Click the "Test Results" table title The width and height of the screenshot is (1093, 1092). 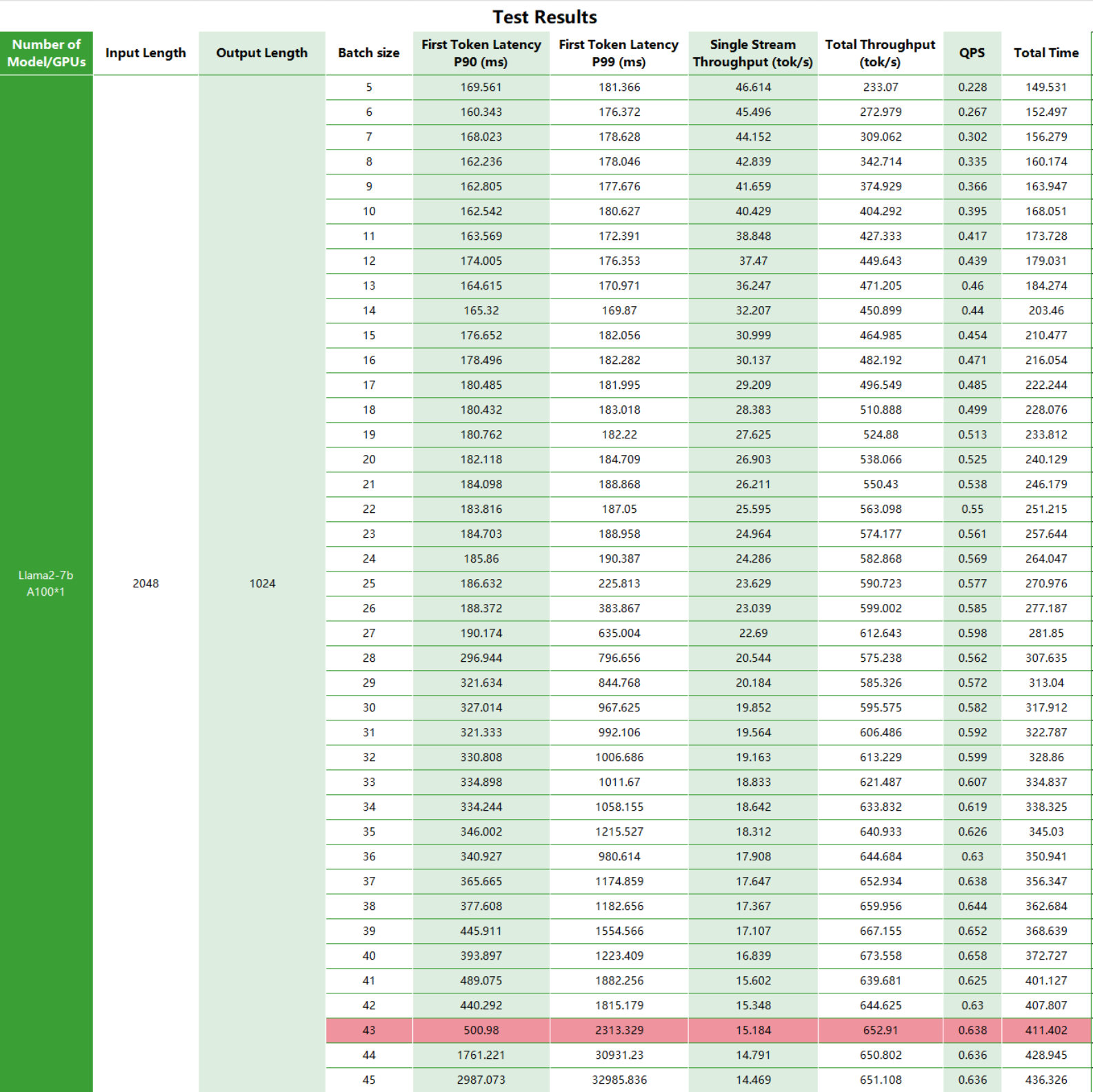(x=545, y=17)
